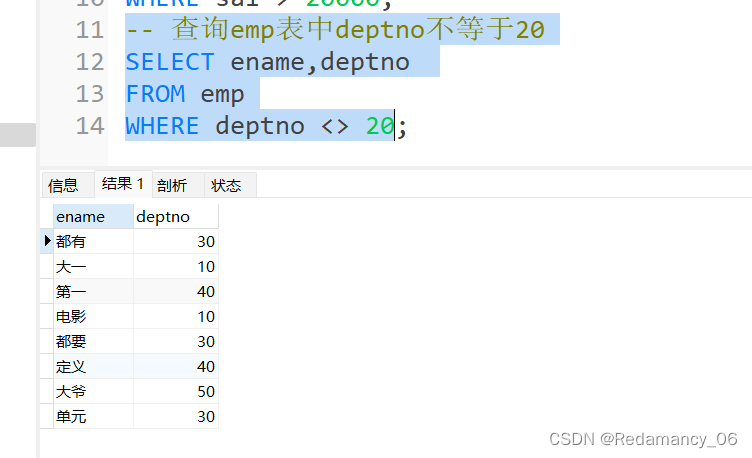
Task: Click the number 20 on line 14
Action: tap(380, 126)
